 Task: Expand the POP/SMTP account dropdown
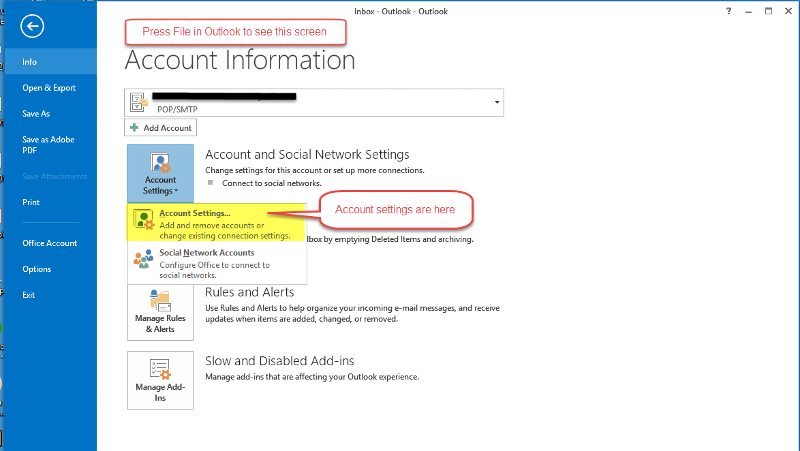click(496, 102)
